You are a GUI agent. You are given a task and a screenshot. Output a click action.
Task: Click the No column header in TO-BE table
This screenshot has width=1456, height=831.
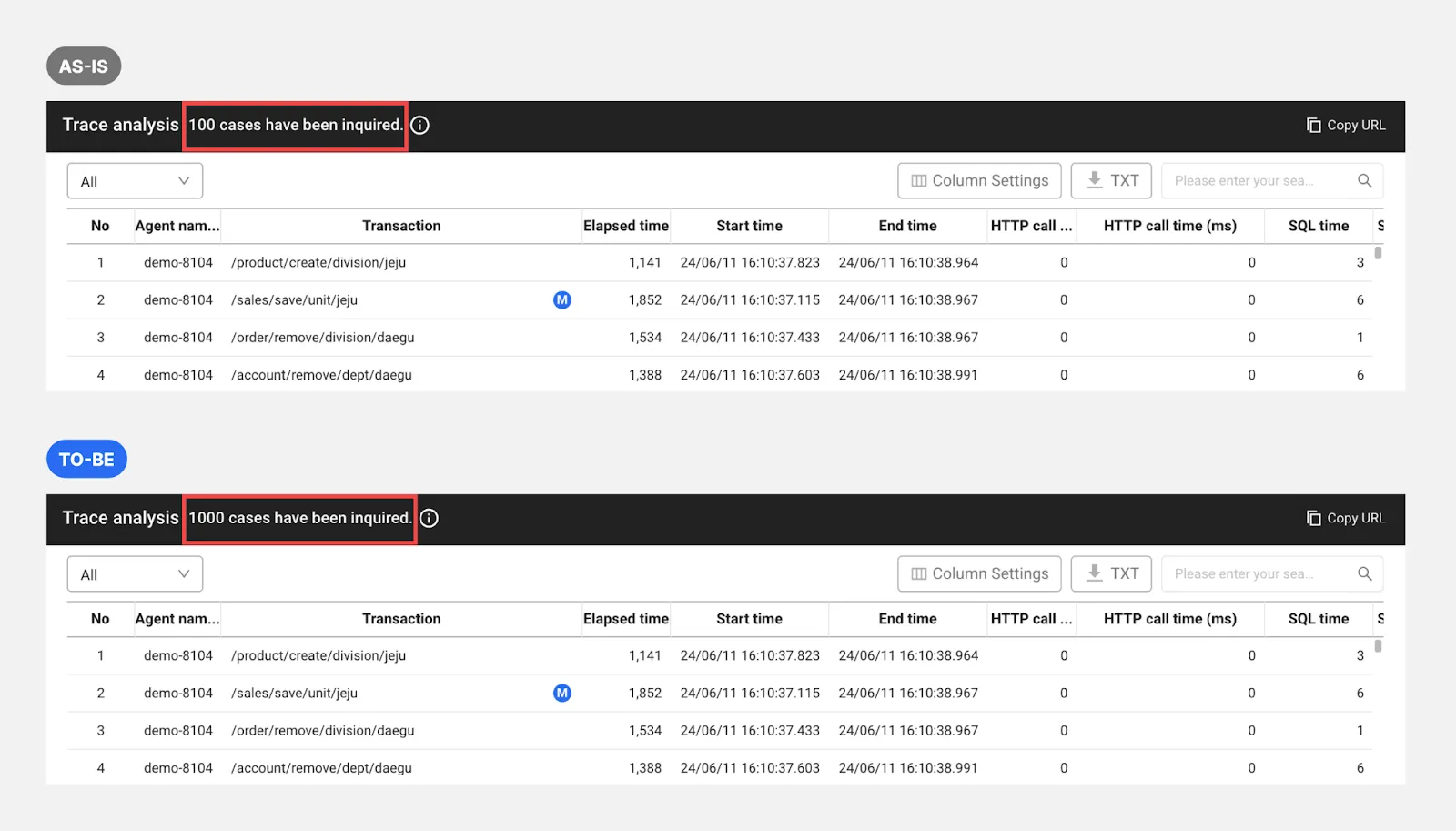click(100, 619)
